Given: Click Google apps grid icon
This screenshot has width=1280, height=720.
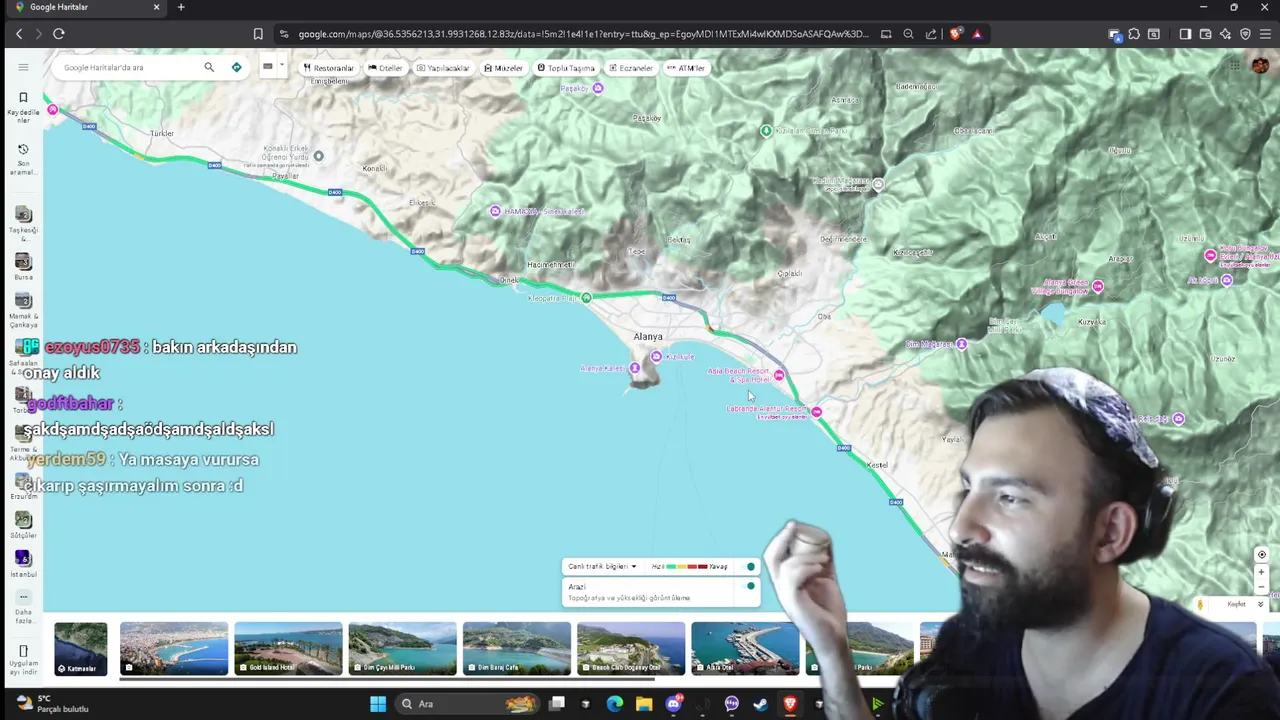Looking at the screenshot, I should pyautogui.click(x=1234, y=66).
